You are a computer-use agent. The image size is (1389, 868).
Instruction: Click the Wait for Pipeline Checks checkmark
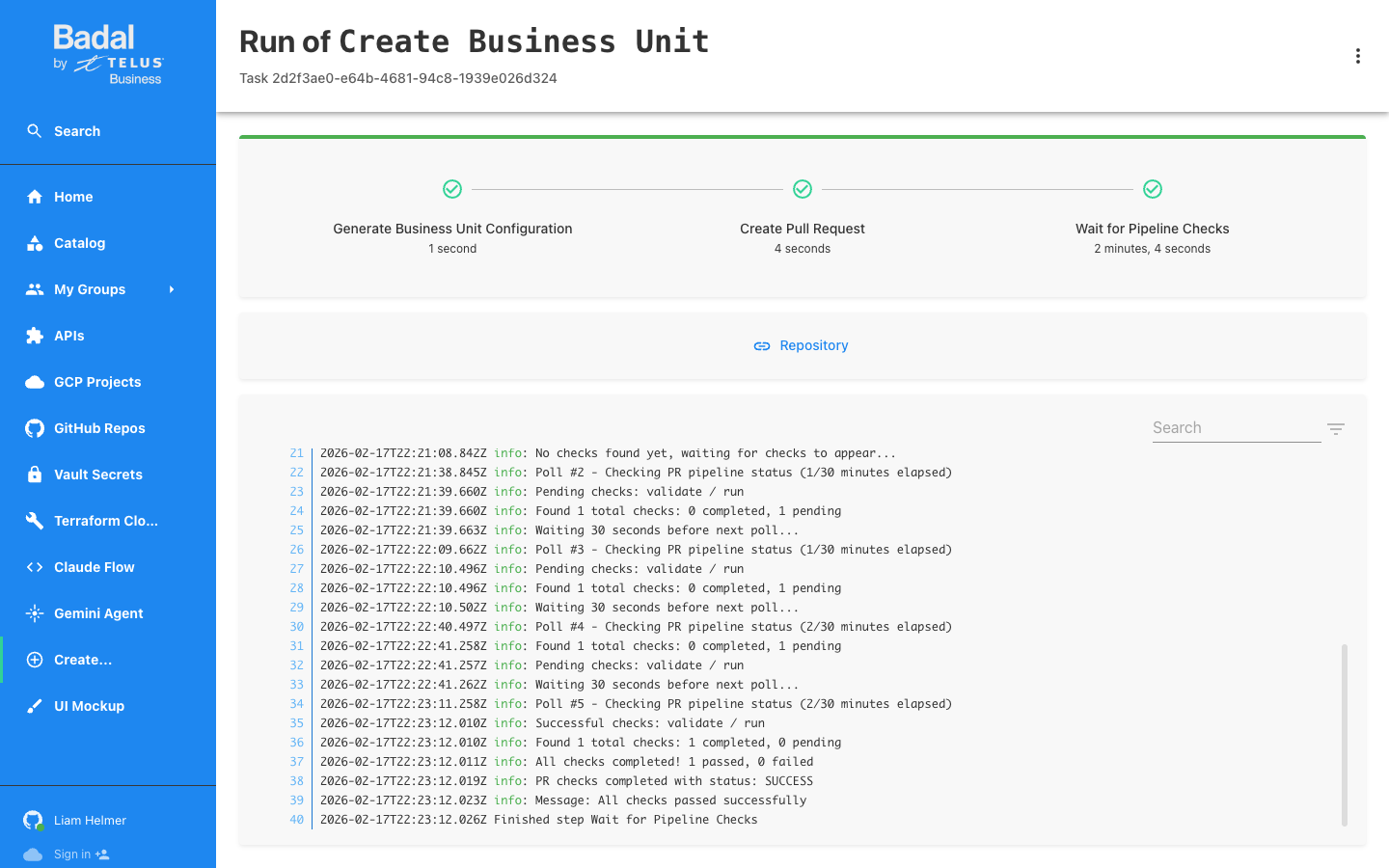tap(1153, 189)
